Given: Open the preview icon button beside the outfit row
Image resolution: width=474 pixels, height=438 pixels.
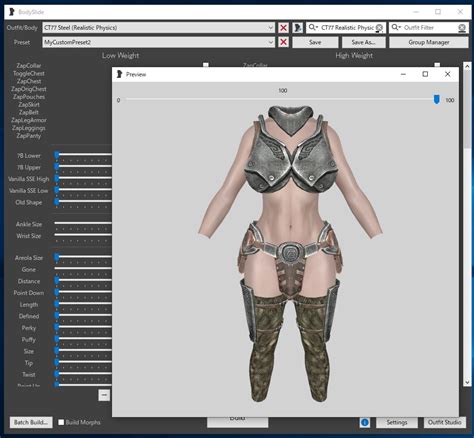Looking at the screenshot, I should click(x=298, y=28).
